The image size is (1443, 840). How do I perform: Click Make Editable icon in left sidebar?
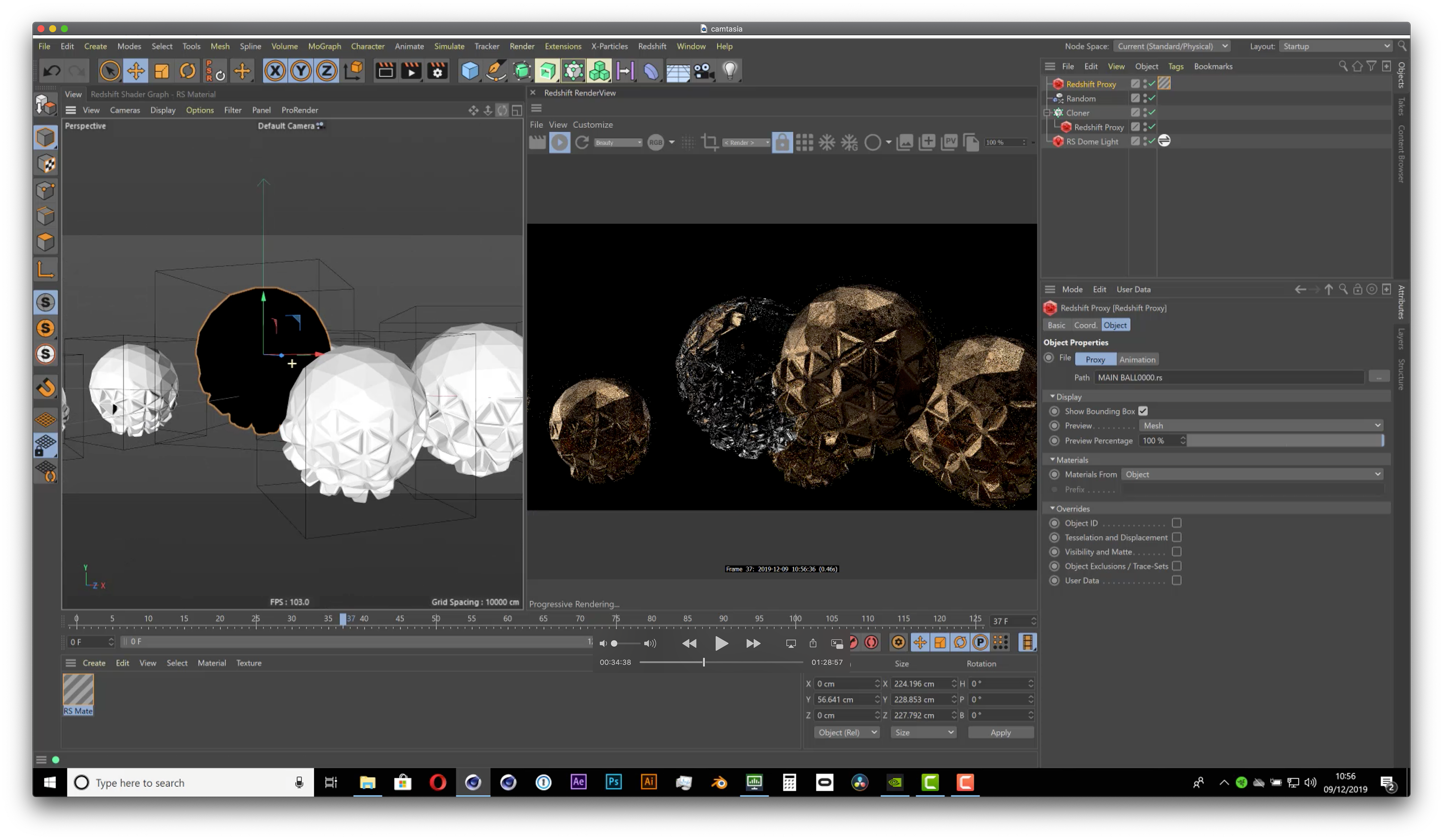[46, 105]
